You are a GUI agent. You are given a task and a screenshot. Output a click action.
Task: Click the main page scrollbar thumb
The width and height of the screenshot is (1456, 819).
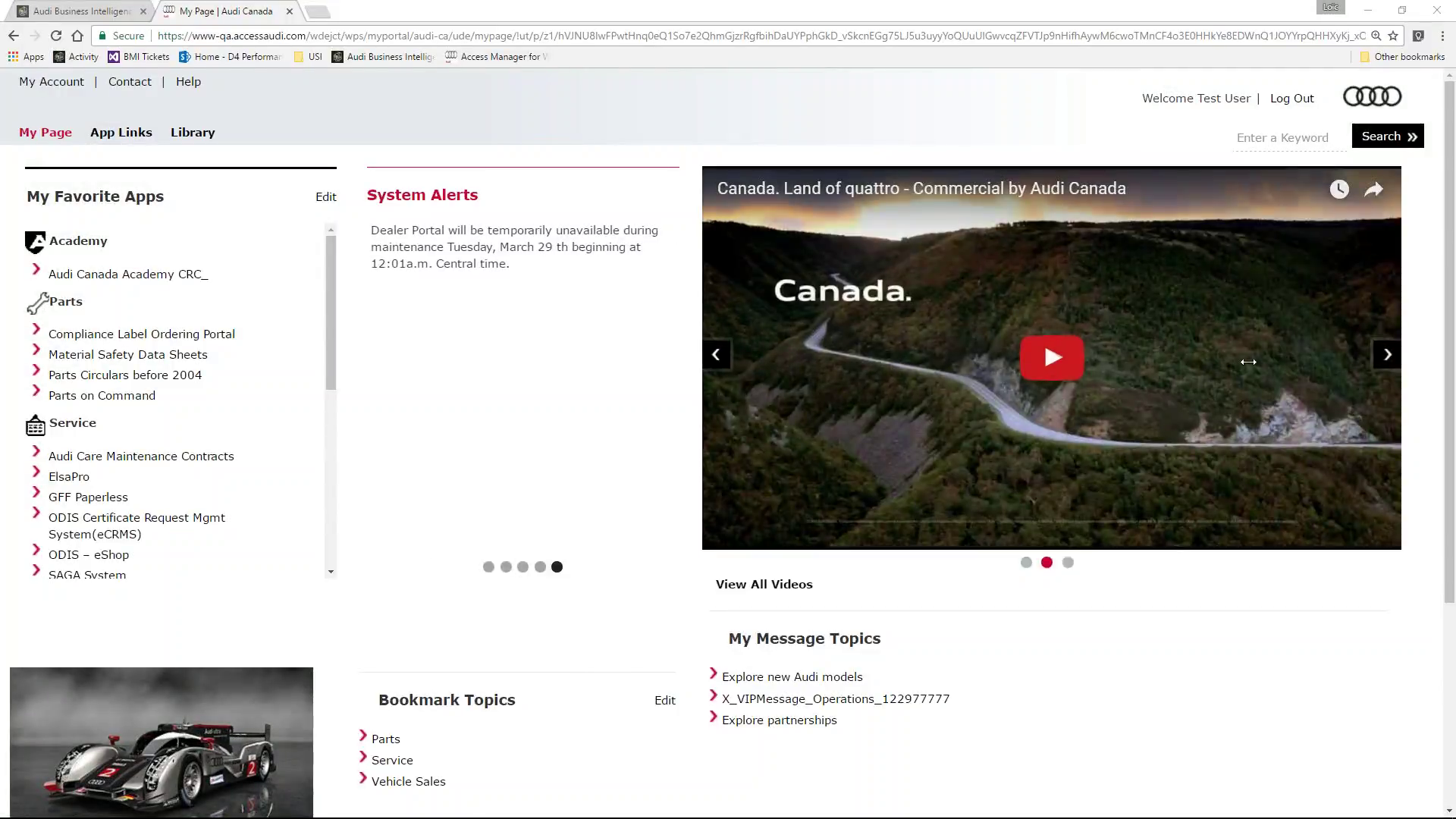click(x=1449, y=341)
